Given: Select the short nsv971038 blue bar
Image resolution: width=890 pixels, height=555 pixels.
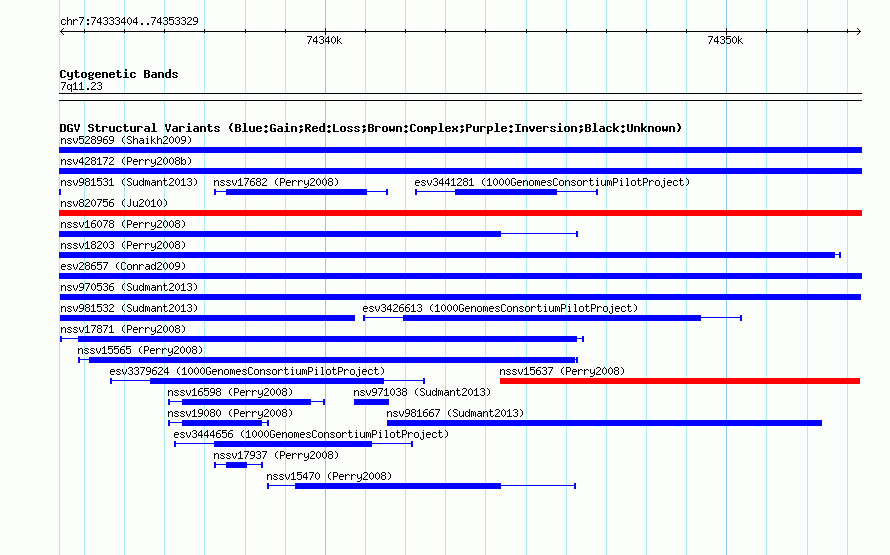Looking at the screenshot, I should tap(371, 402).
